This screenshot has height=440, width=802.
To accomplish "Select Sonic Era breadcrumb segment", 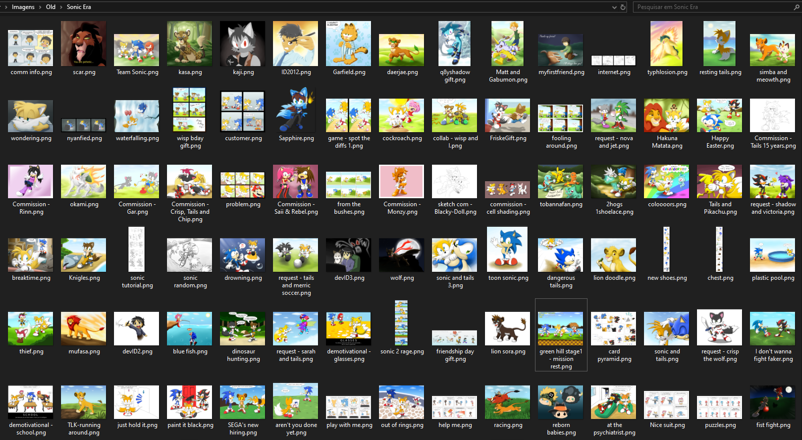I will coord(79,7).
